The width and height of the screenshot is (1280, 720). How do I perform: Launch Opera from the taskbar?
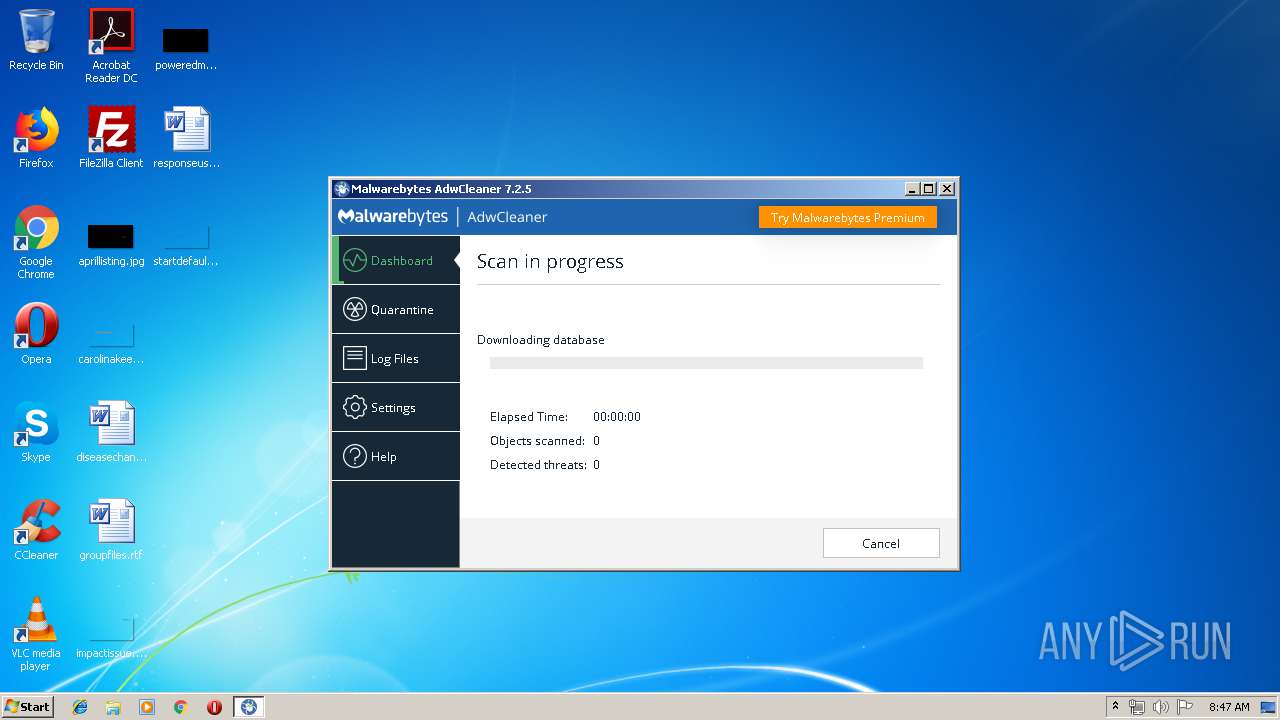[214, 707]
